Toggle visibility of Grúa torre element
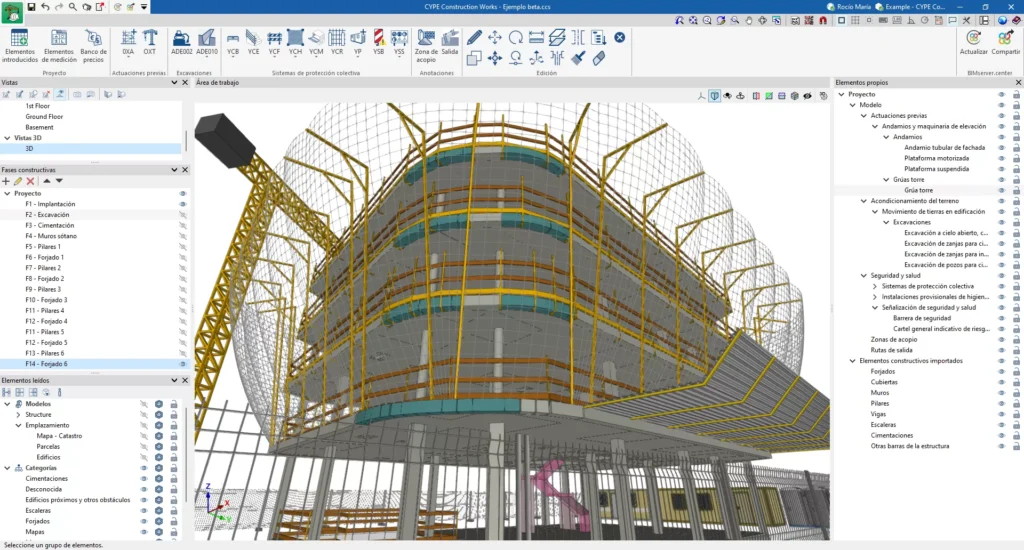The height and width of the screenshot is (550, 1024). pos(1001,190)
